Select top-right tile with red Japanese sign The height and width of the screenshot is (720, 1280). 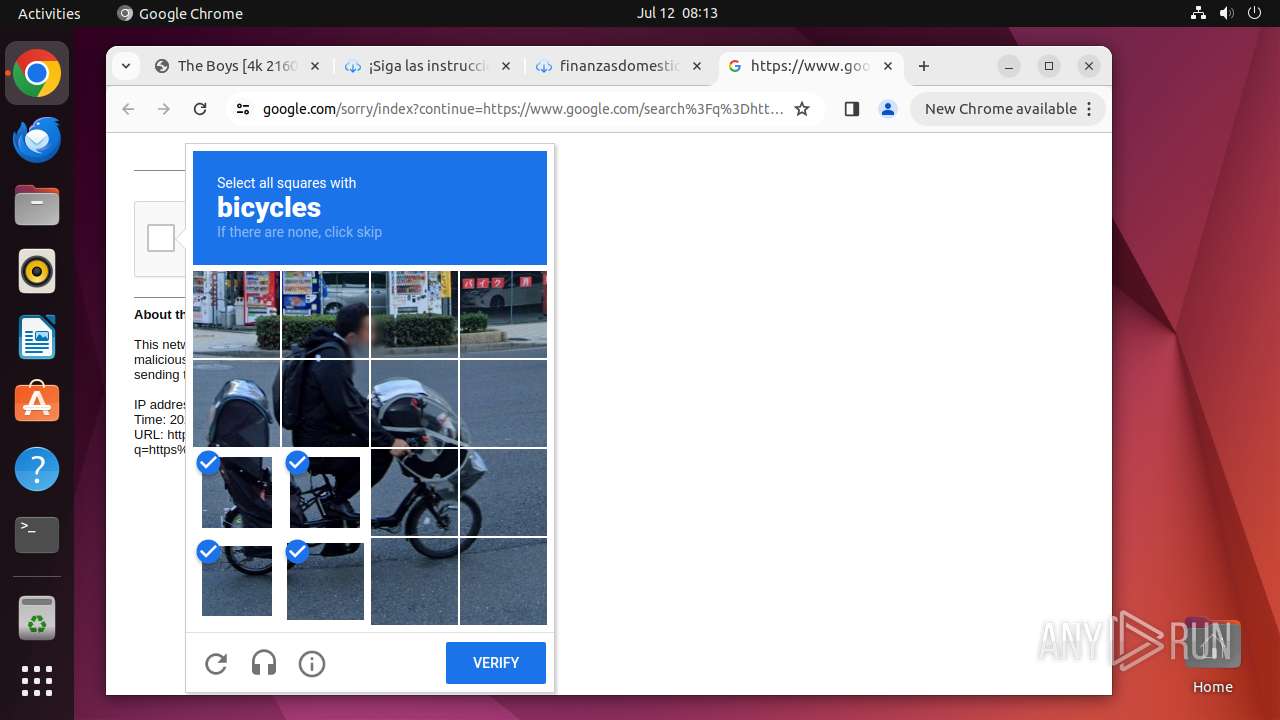point(503,314)
